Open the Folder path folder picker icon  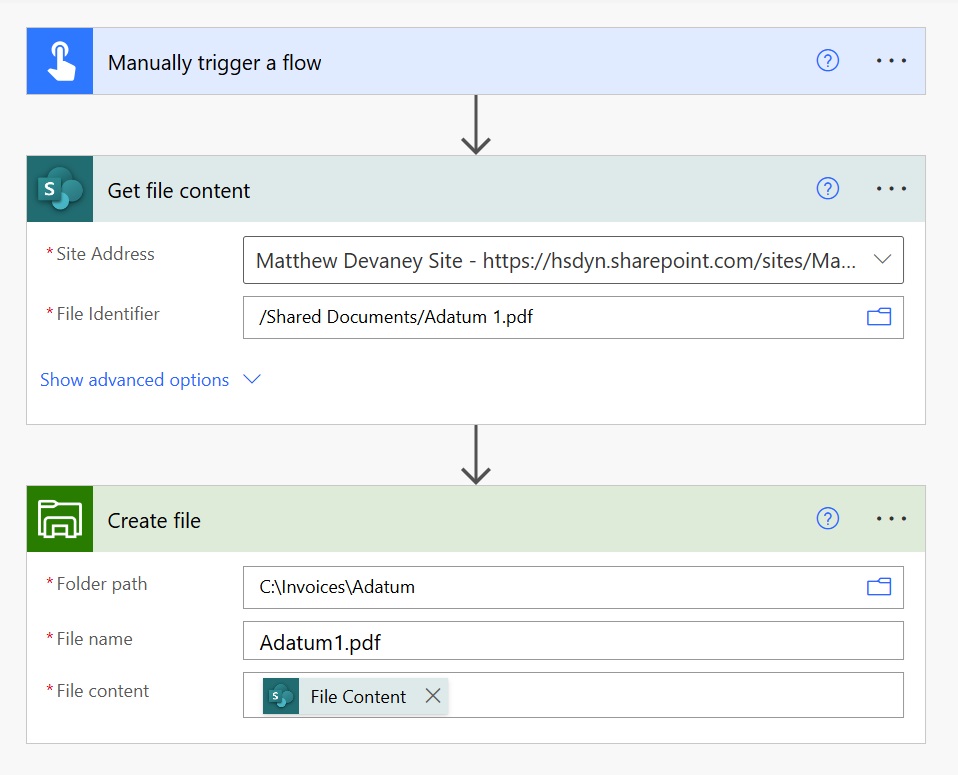[879, 587]
